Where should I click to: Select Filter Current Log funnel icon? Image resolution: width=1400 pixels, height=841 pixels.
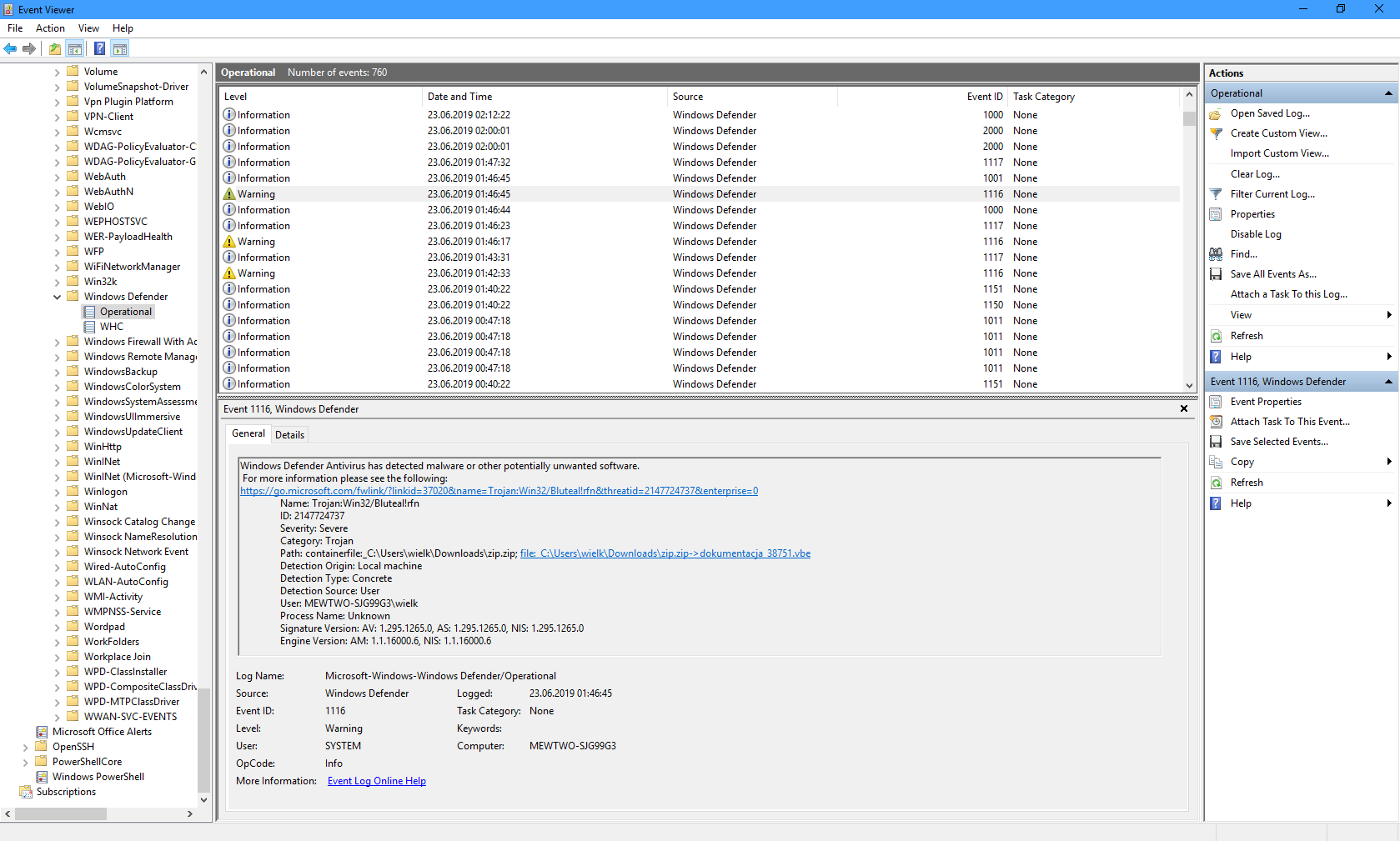(x=1217, y=193)
